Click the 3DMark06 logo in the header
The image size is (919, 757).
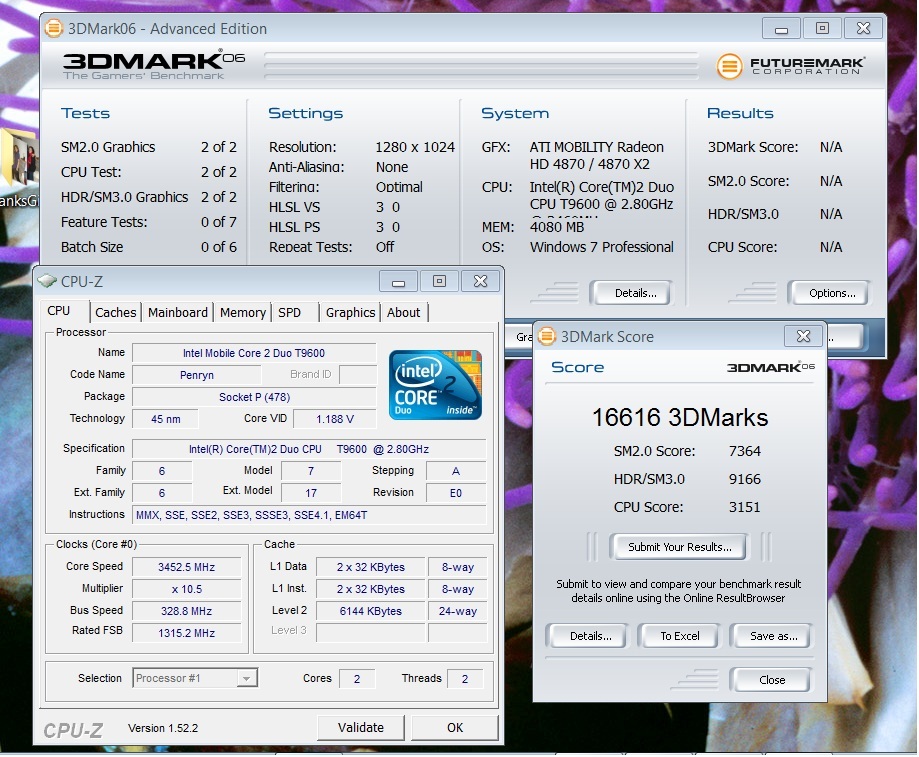pyautogui.click(x=154, y=65)
